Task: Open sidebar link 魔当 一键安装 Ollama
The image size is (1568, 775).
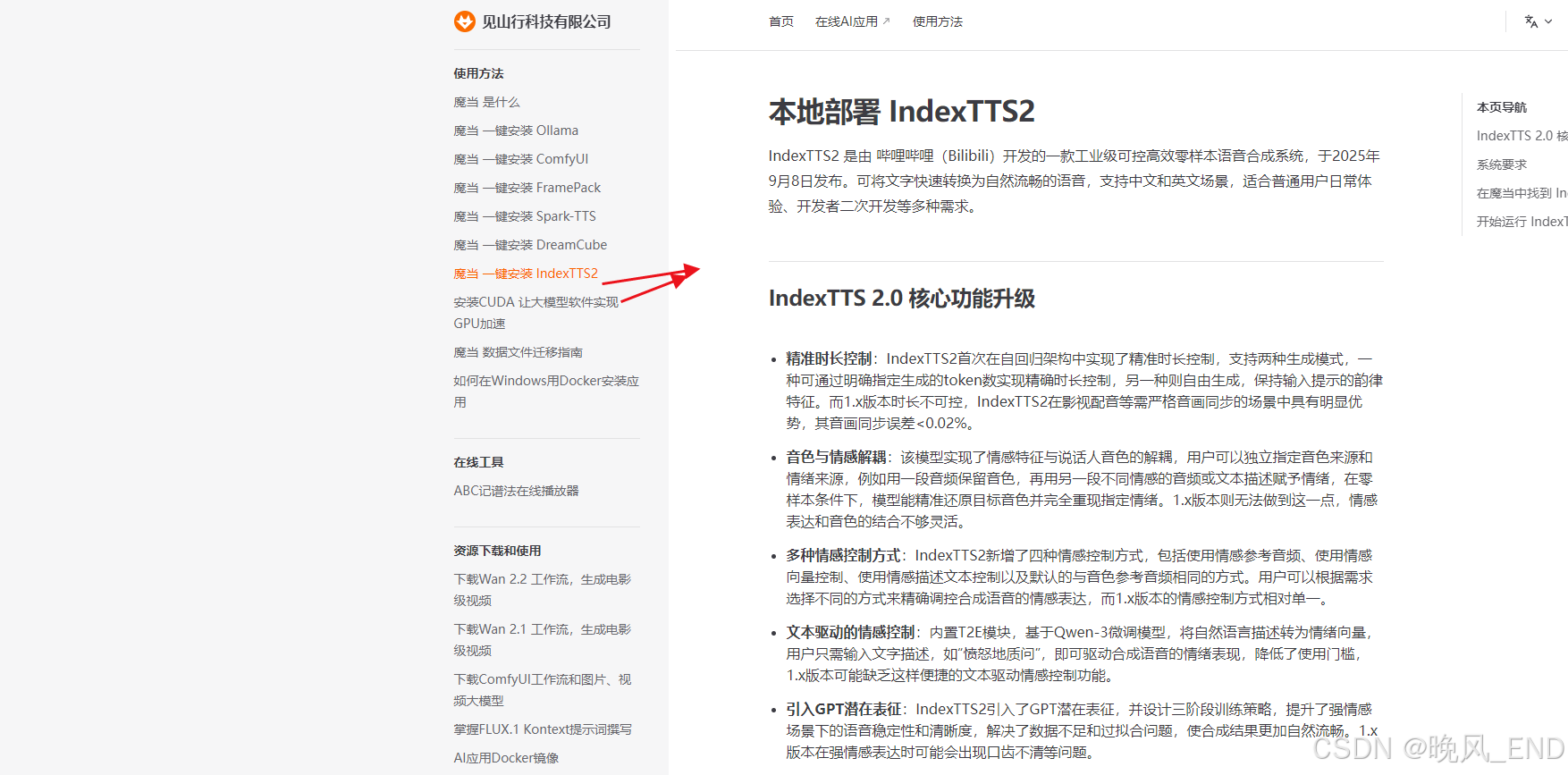Action: [516, 131]
